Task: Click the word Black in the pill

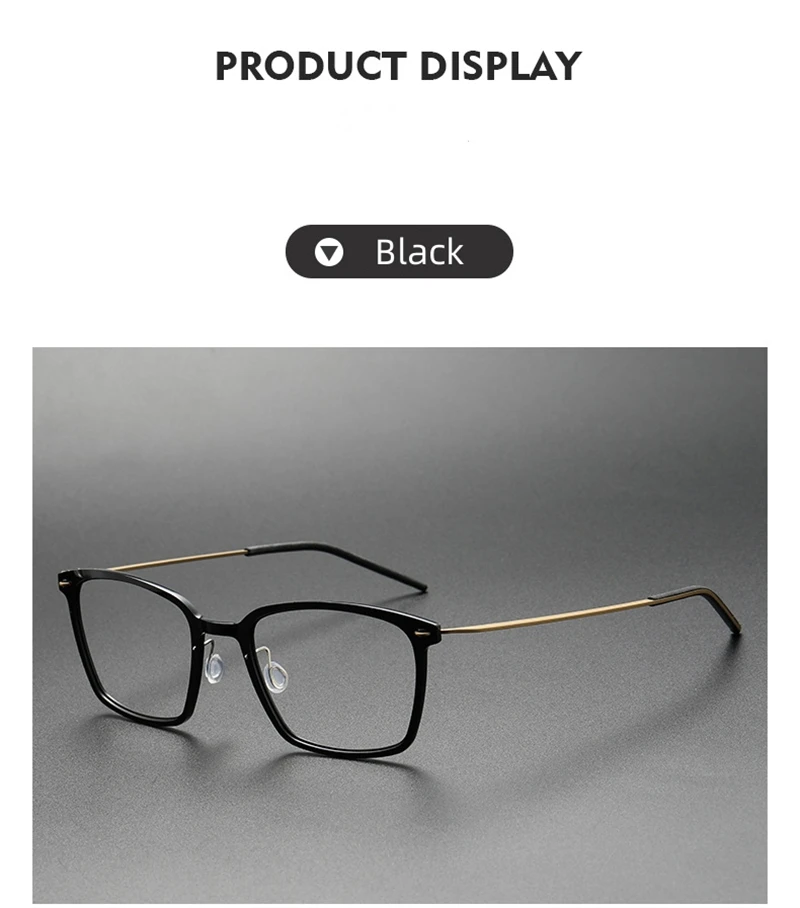Action: 419,252
